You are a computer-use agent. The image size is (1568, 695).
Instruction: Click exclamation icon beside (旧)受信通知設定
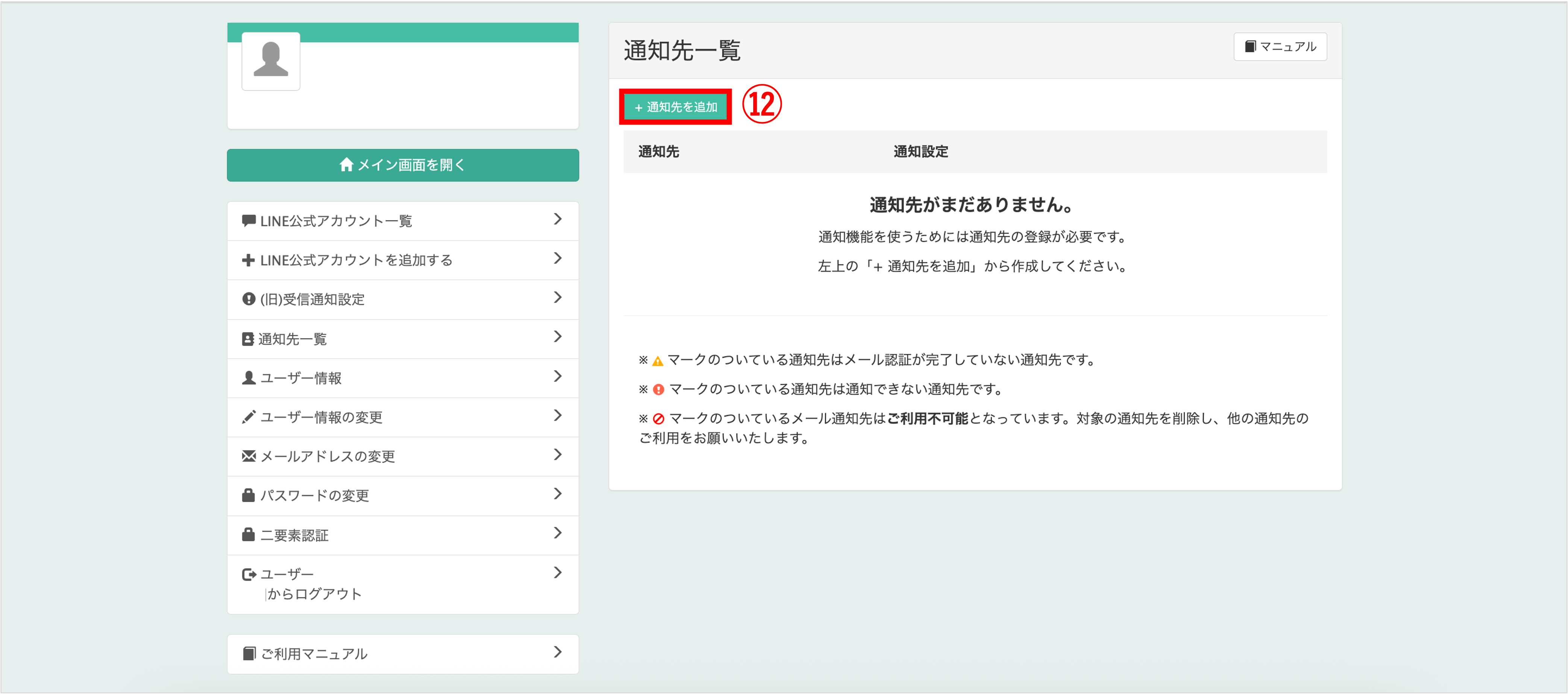248,299
